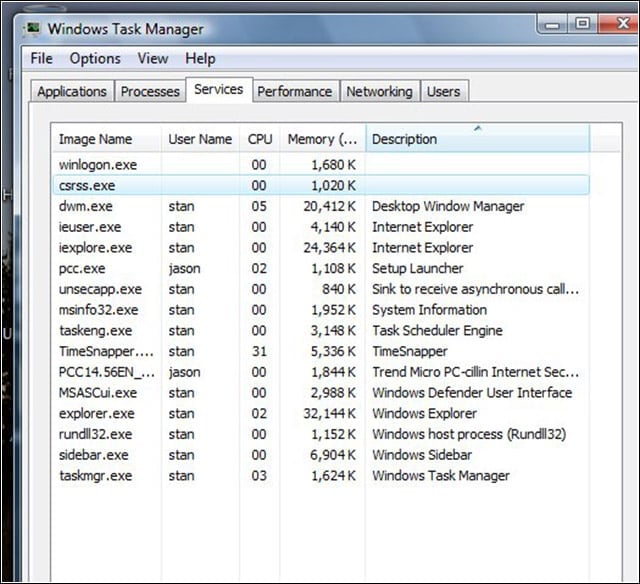Click Windows host process (Rundll32) description
Image resolution: width=640 pixels, height=584 pixels.
pyautogui.click(x=469, y=434)
